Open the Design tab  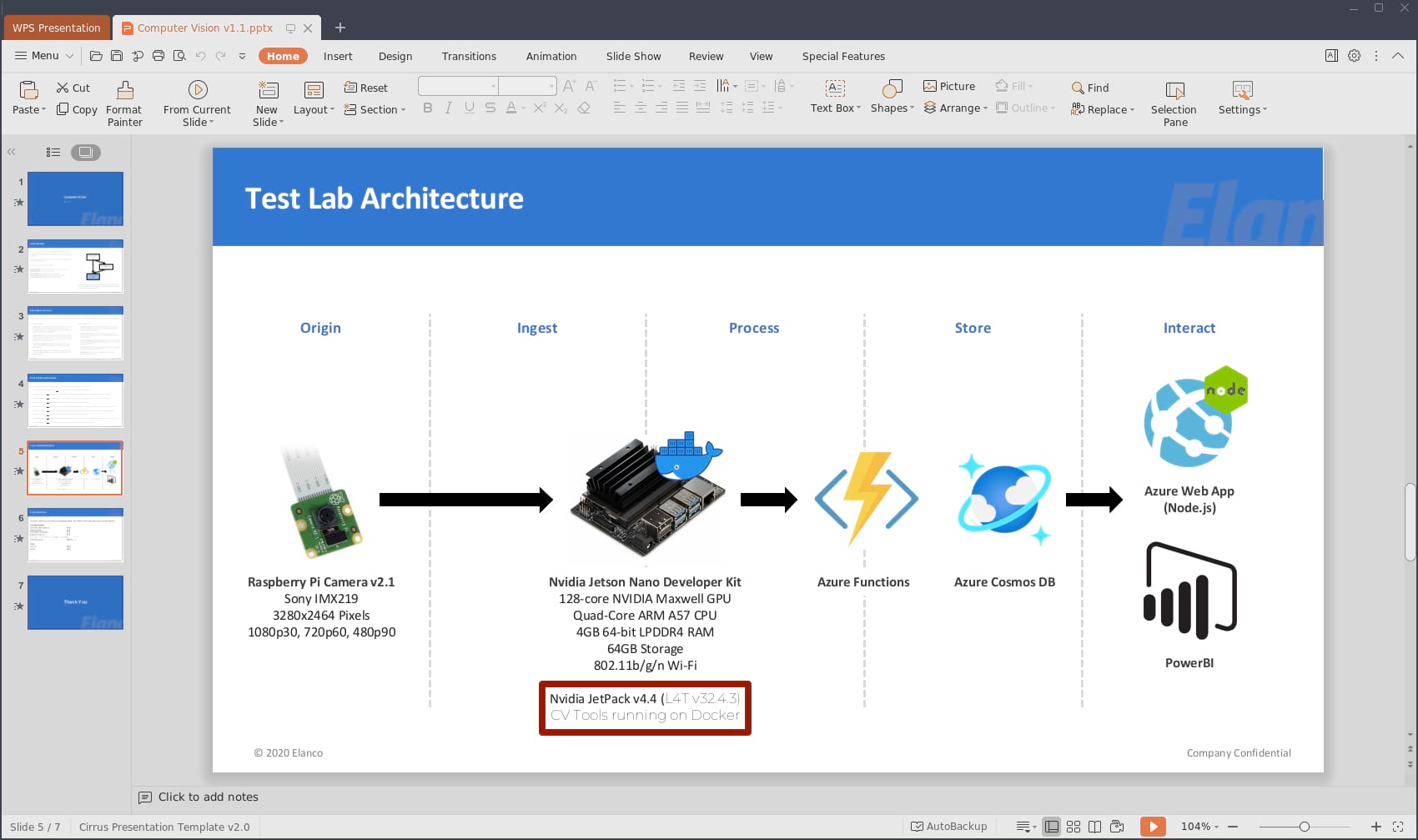pyautogui.click(x=395, y=56)
